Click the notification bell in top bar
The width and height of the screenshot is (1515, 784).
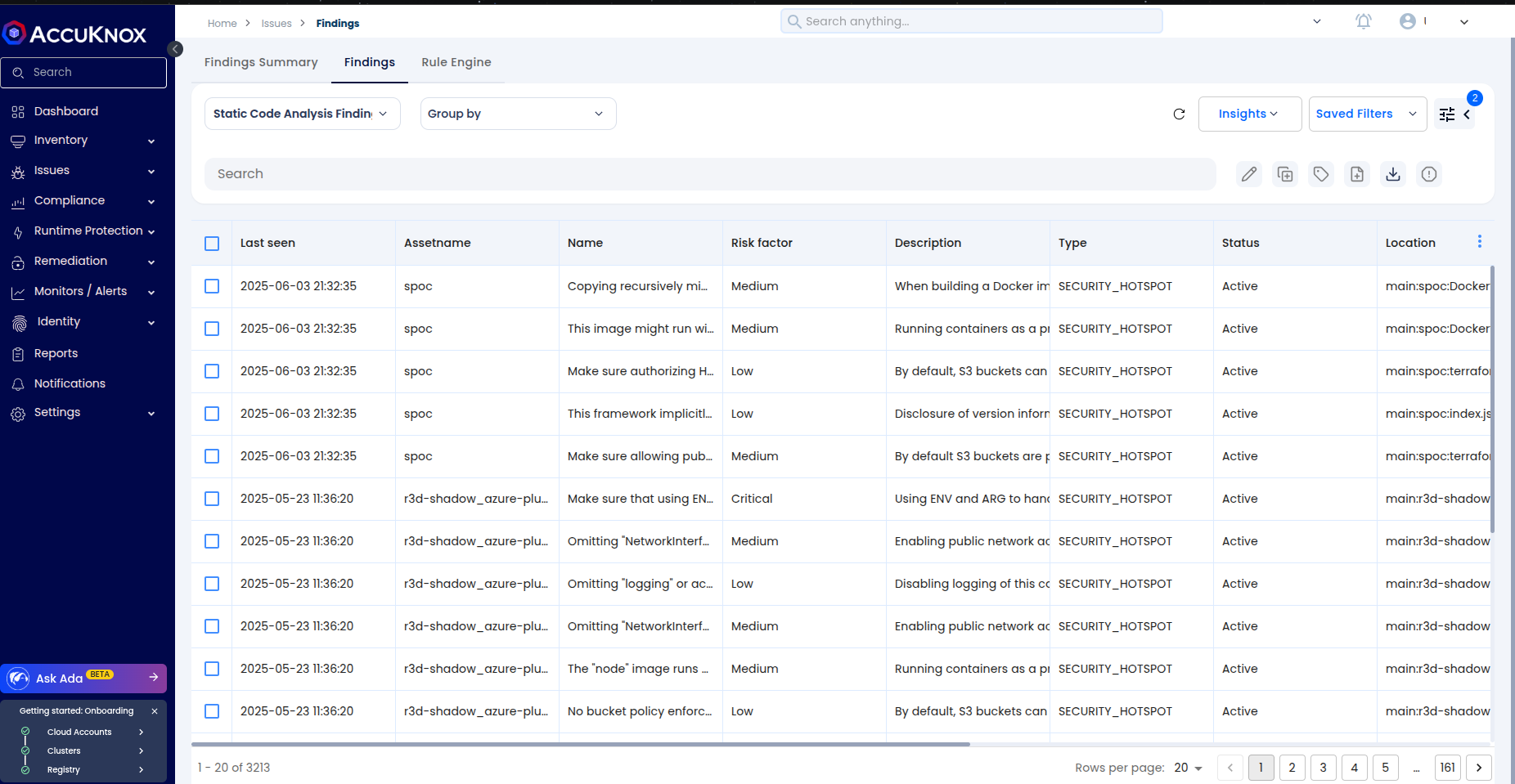point(1363,22)
